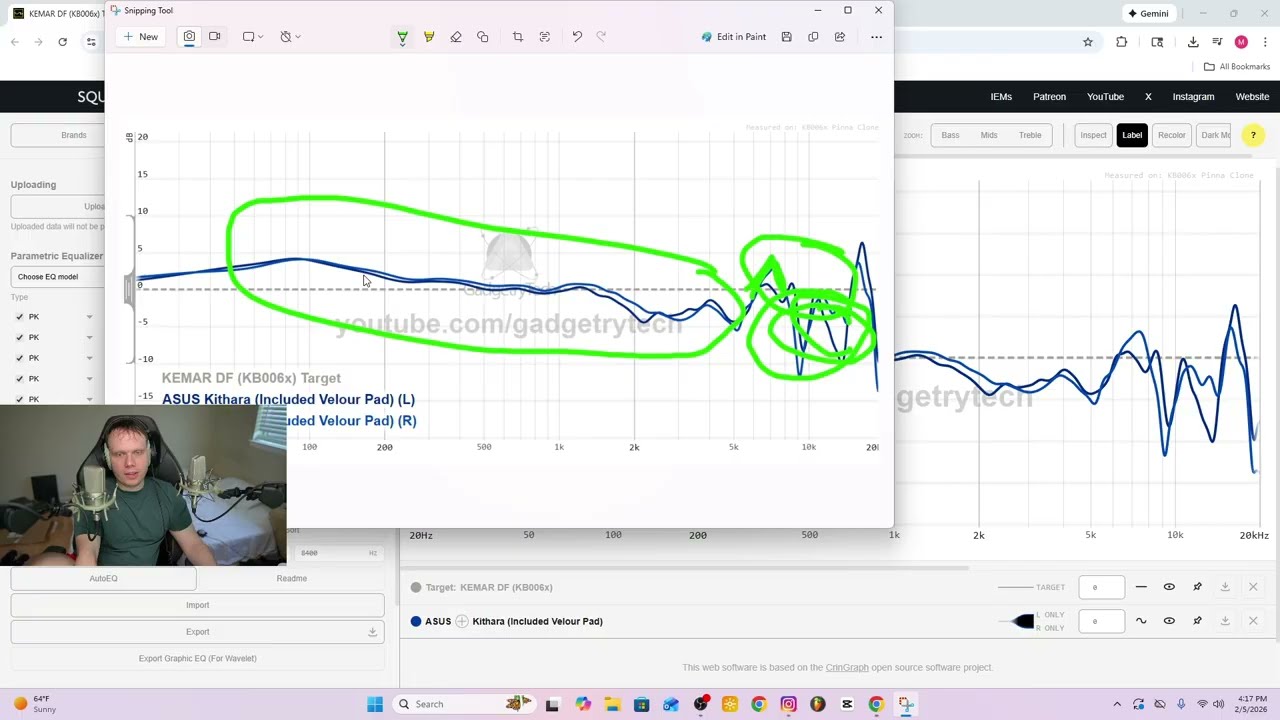This screenshot has height=720, width=1280.
Task: Open the Gemini button in Chrome
Action: [x=1148, y=13]
